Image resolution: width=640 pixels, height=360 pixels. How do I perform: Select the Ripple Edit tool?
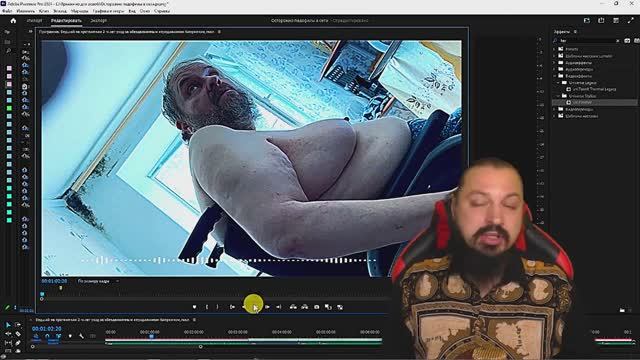click(8, 334)
